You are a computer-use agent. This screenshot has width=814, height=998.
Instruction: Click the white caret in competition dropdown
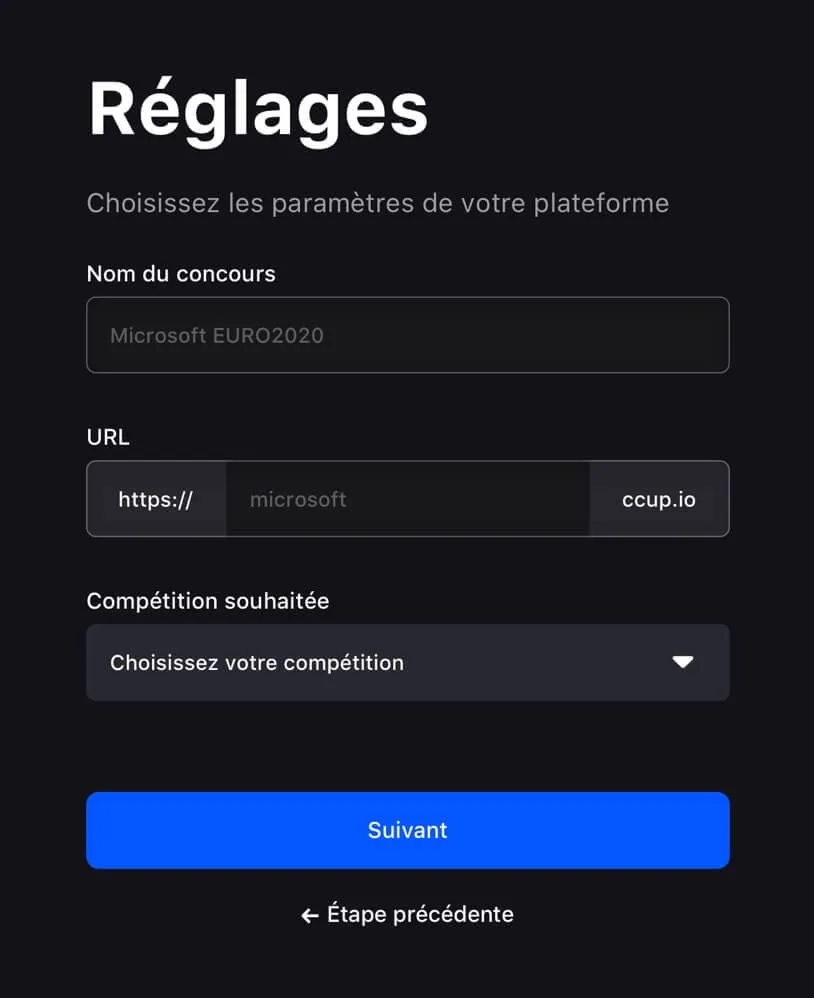(683, 662)
